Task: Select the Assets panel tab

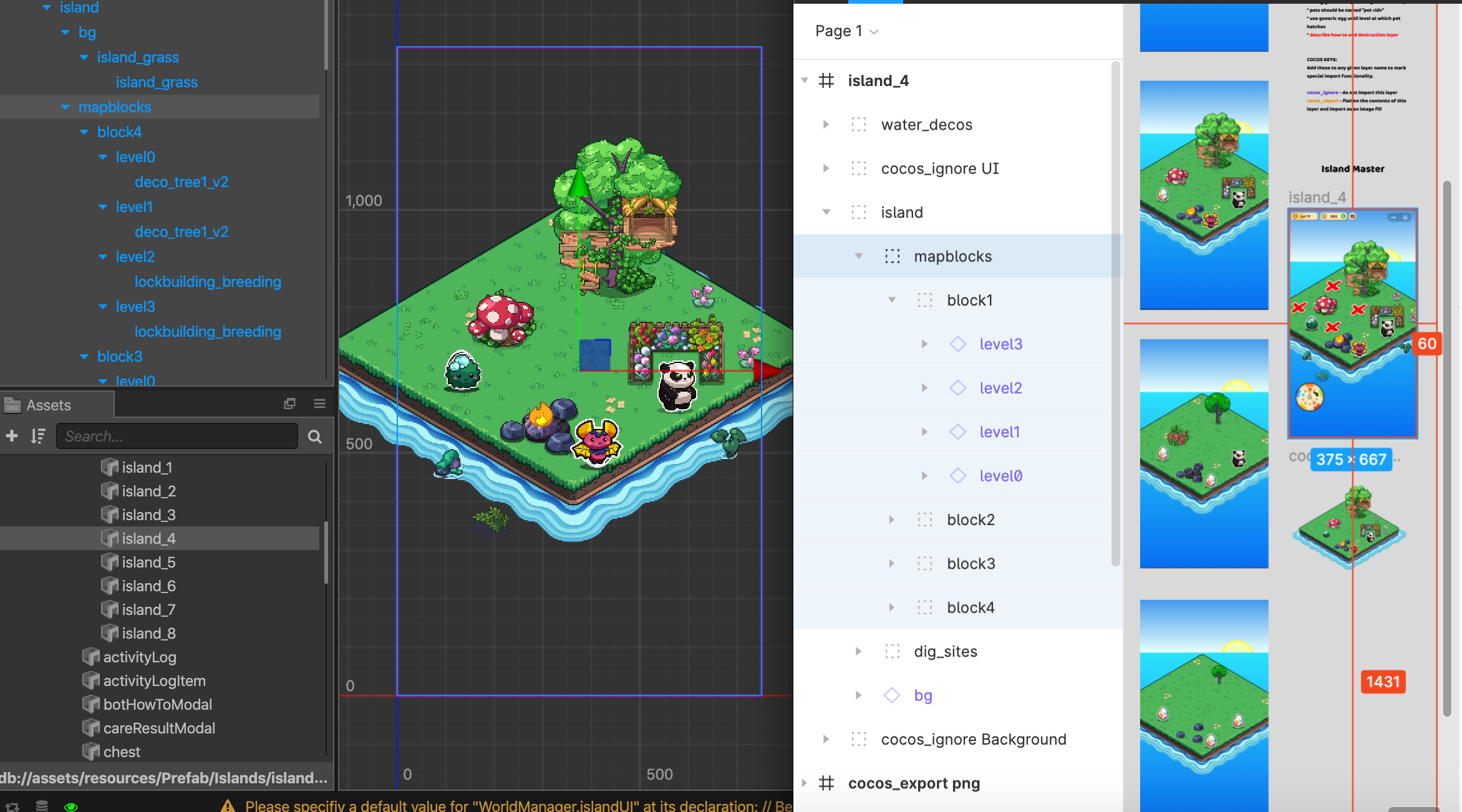Action: coord(48,404)
